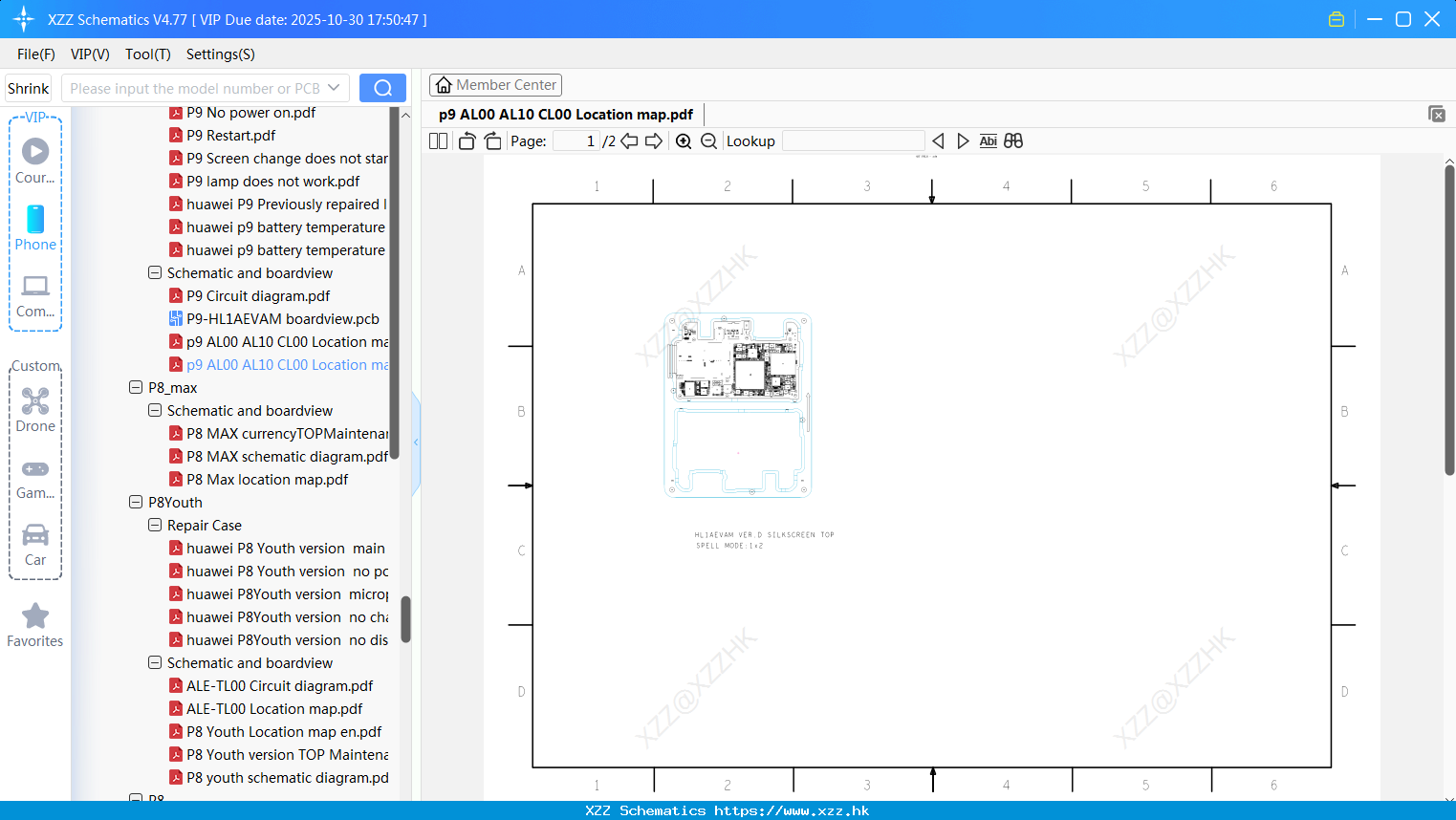1456x820 pixels.
Task: Open P9 Restart.pdf
Action: [231, 136]
